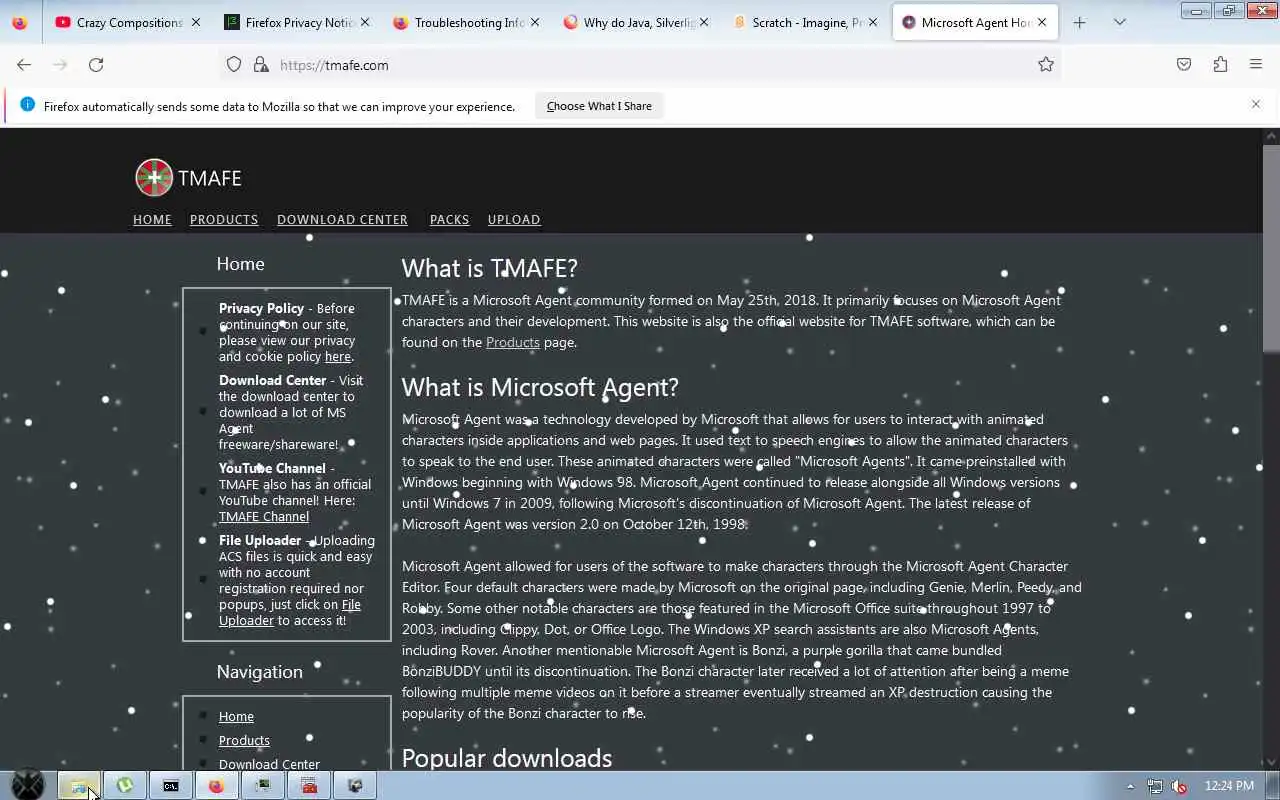Click the 'What is Microsoft Agent?' heading
Screen dimensions: 1280x800
[x=540, y=387]
